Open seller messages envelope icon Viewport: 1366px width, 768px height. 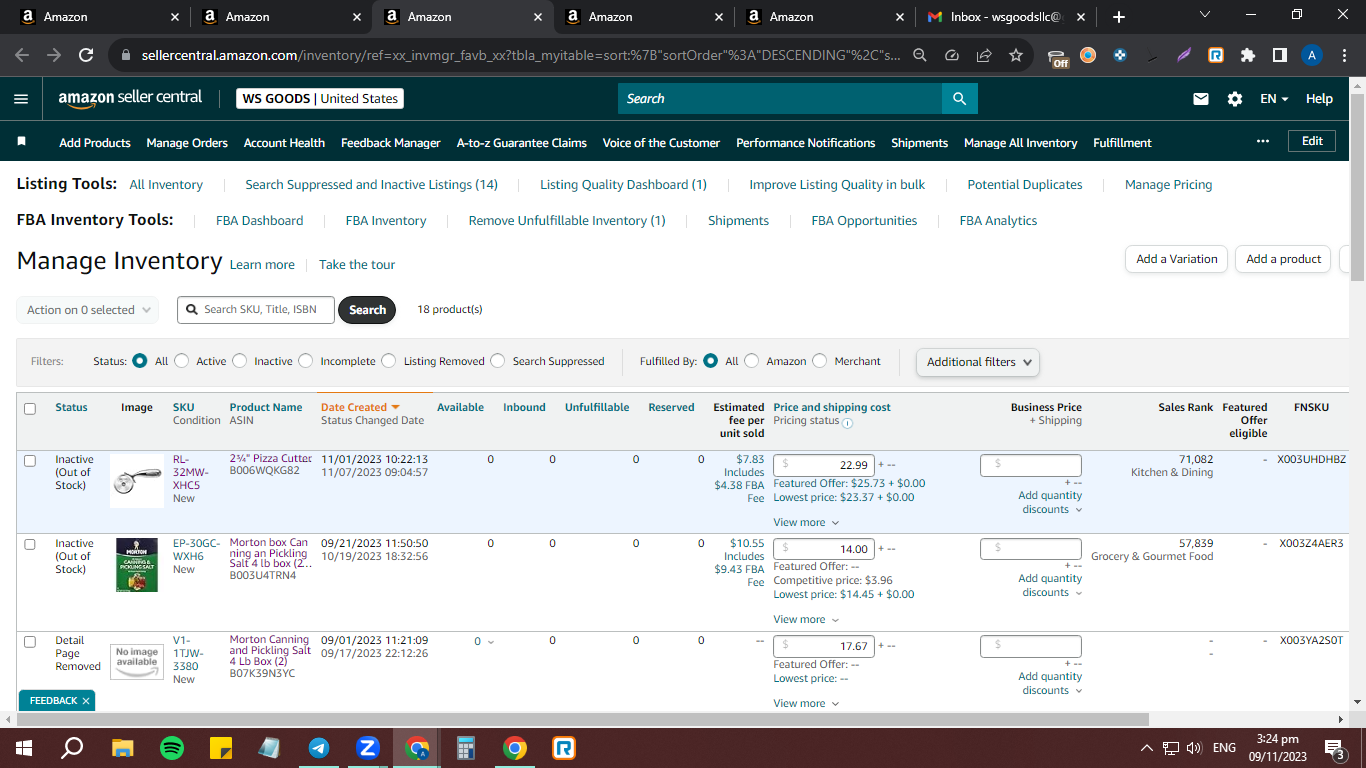[1201, 99]
